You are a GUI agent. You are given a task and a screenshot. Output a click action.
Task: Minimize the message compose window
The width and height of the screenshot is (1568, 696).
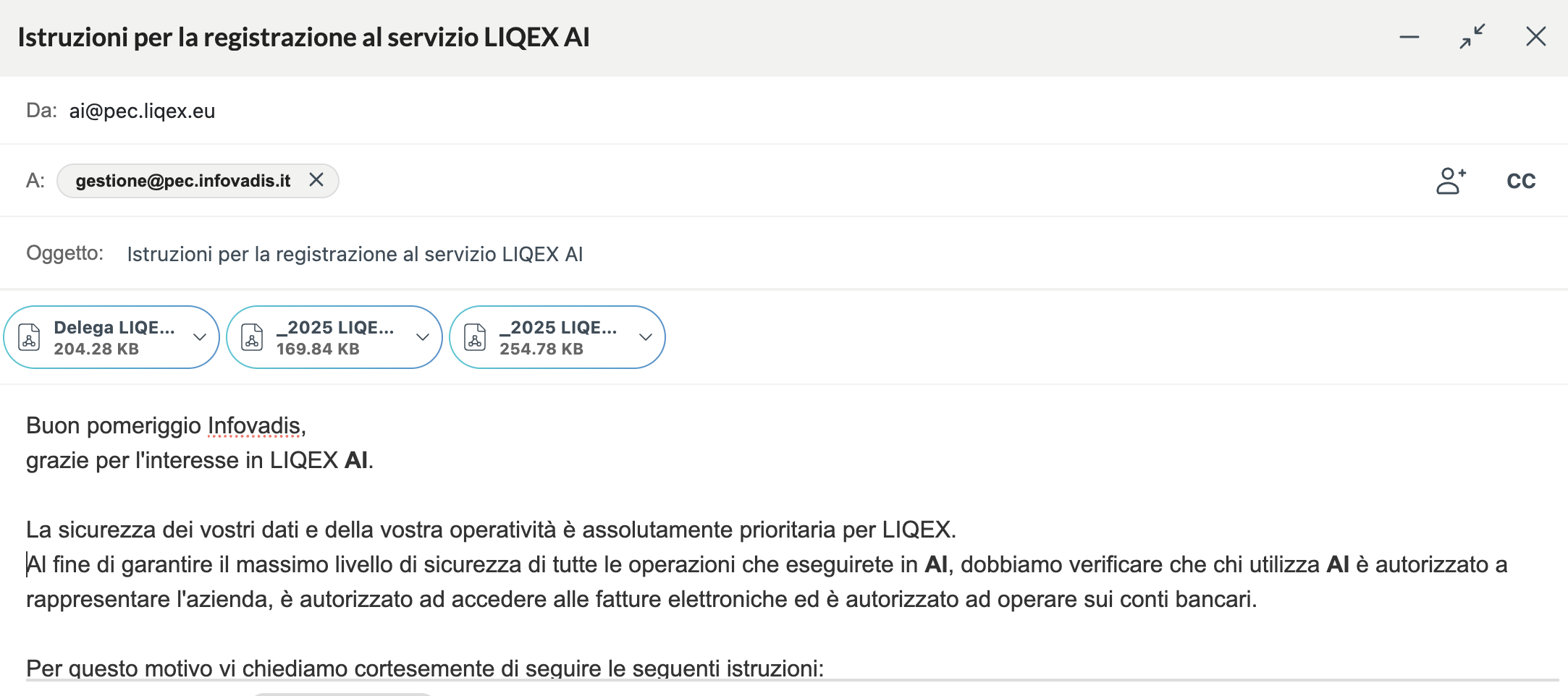[x=1409, y=37]
